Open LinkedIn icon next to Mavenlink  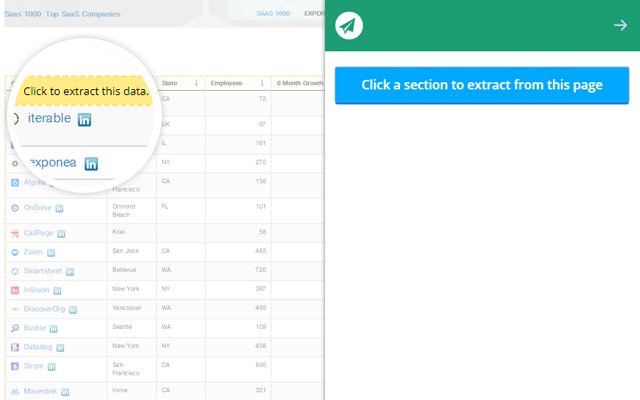(x=65, y=392)
